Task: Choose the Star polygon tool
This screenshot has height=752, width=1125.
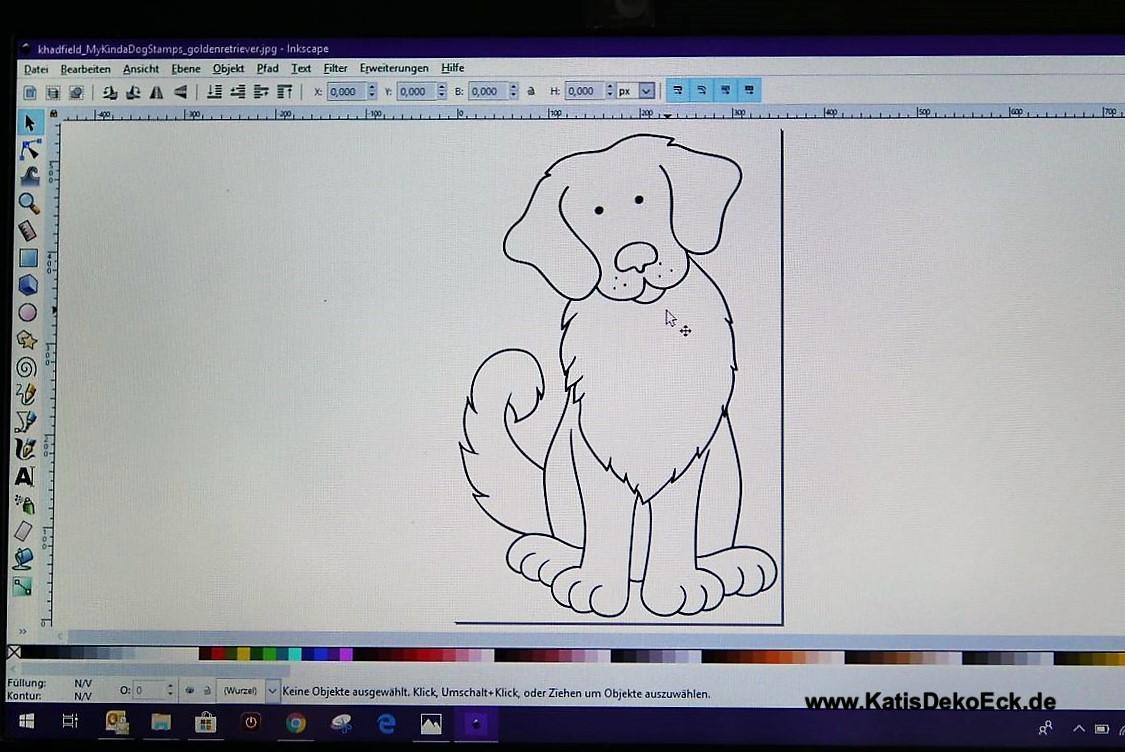Action: point(27,340)
